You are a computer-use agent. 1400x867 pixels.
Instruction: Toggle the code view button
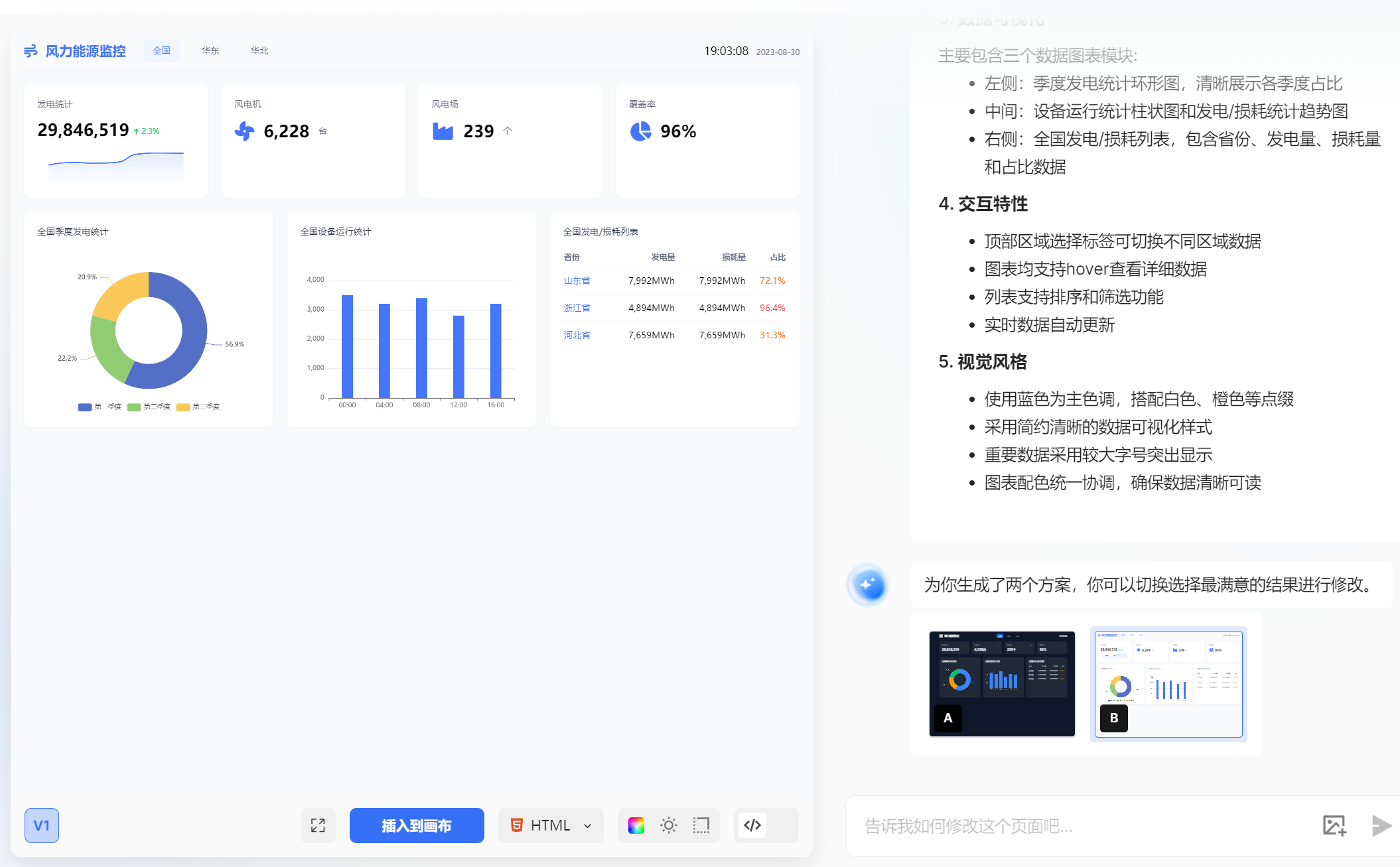pyautogui.click(x=752, y=825)
